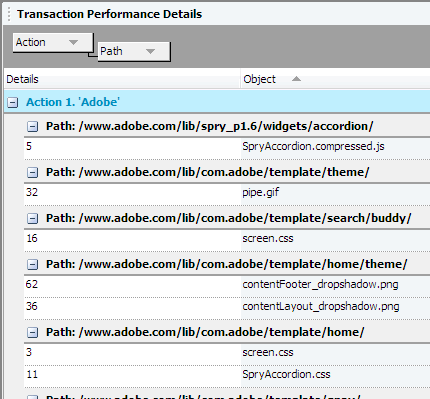
Task: Collapse the widgets/accordion path group
Action: tap(32, 126)
